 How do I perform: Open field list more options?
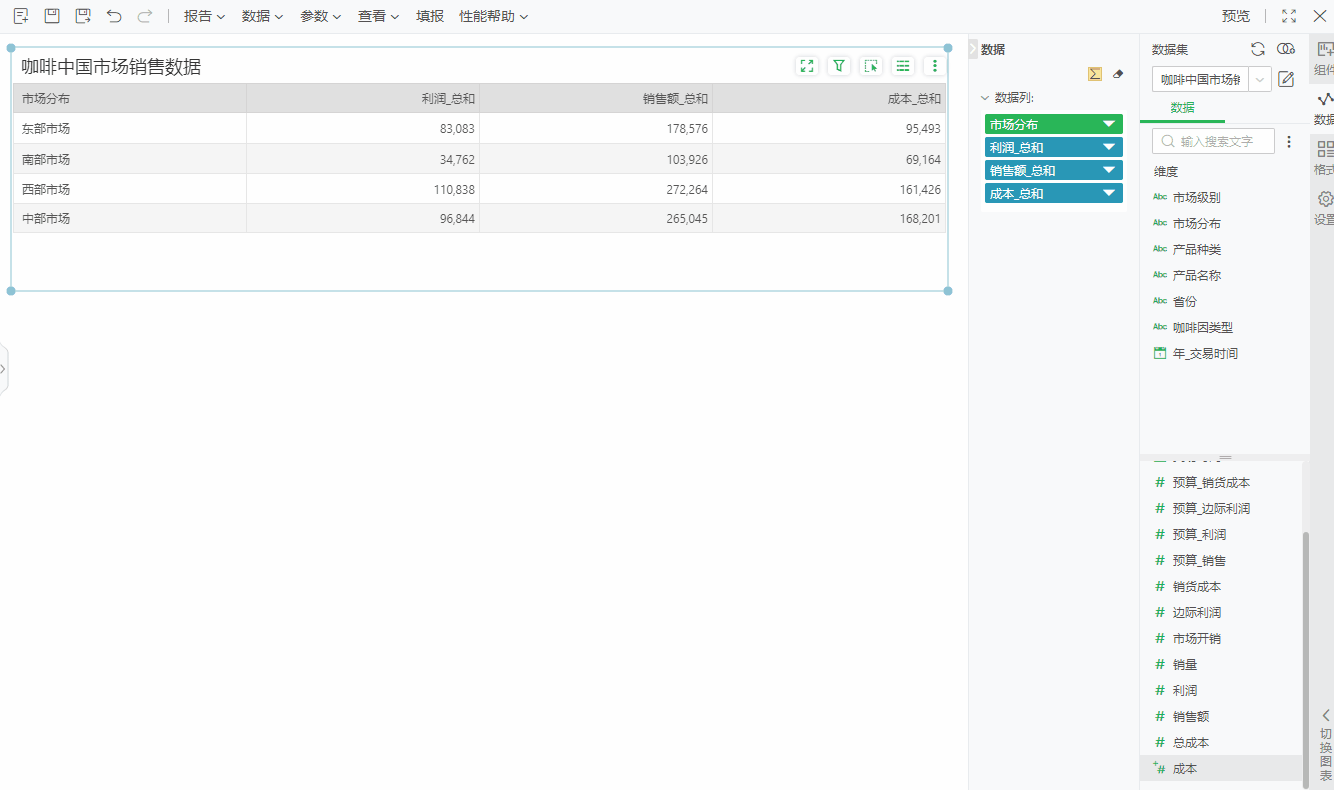(1289, 141)
